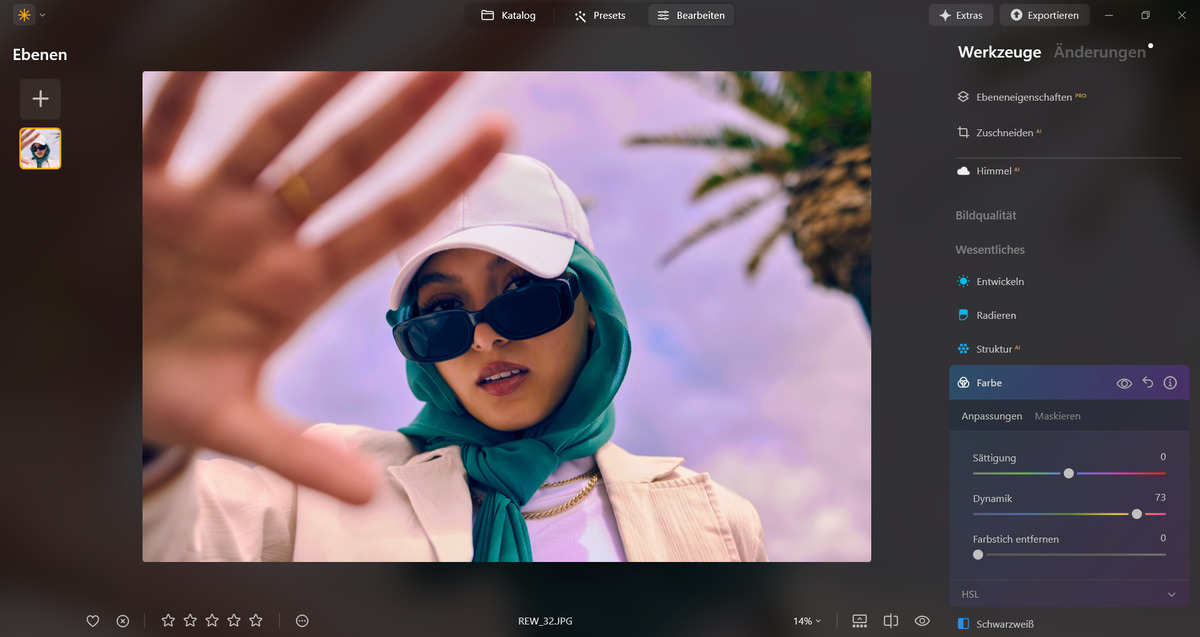
Task: Open the 14% zoom level dropdown
Action: pyautogui.click(x=806, y=621)
